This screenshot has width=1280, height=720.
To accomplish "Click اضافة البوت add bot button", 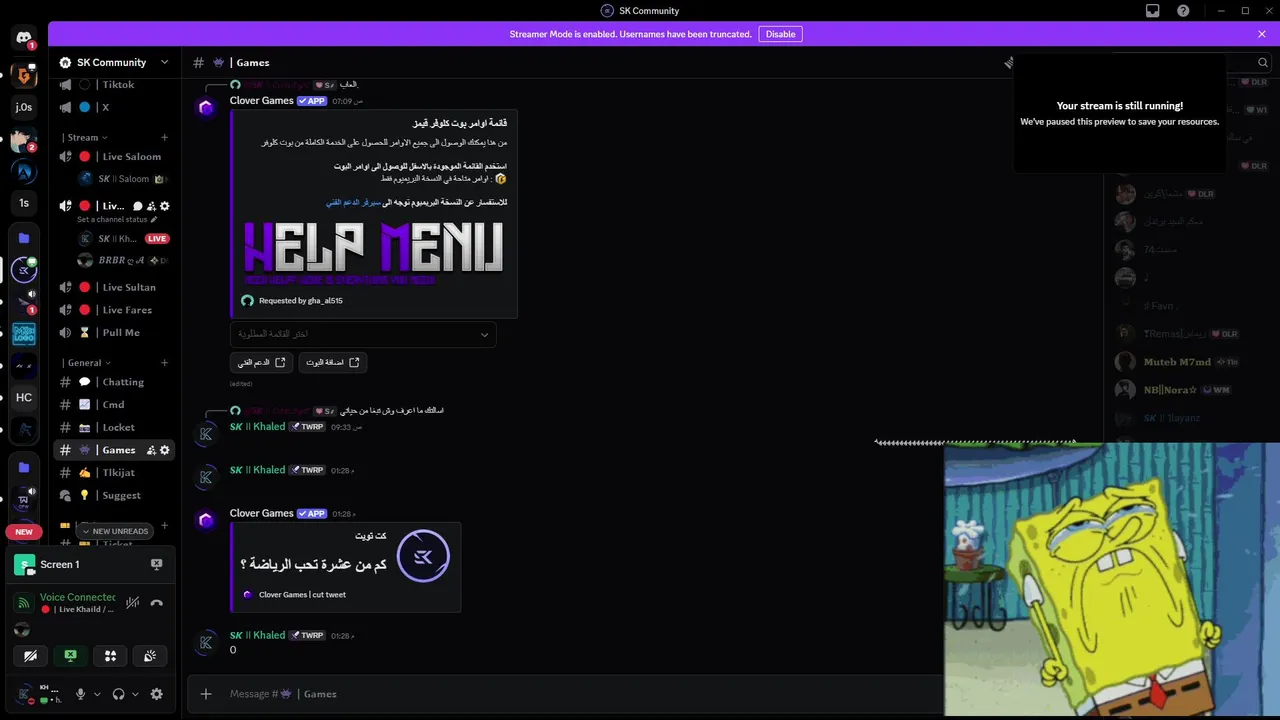I will [x=332, y=362].
